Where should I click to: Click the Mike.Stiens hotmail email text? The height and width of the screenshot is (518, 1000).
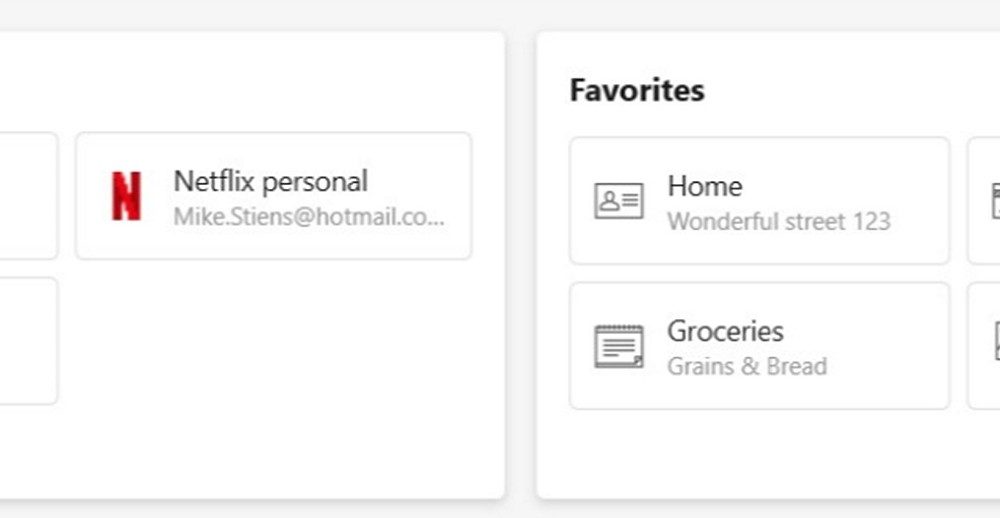point(308,217)
